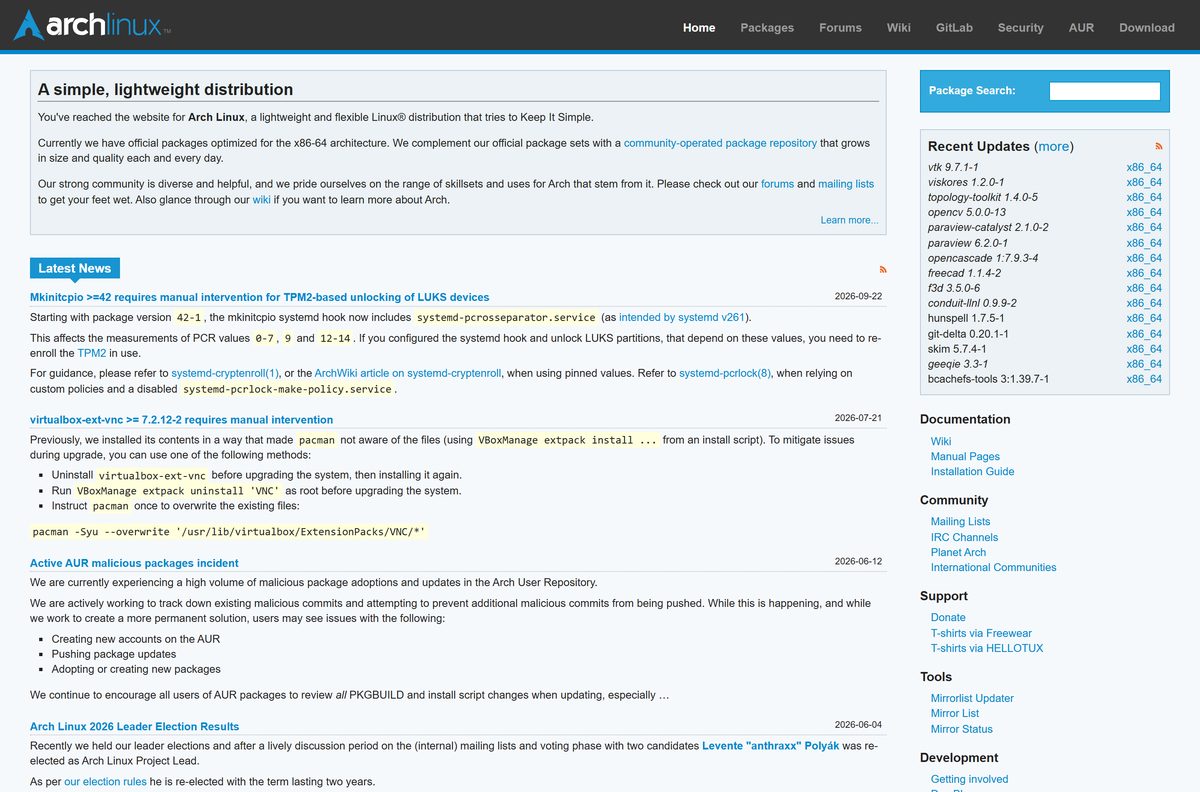Open the viskores 1.2.0-1 package update

pyautogui.click(x=966, y=182)
